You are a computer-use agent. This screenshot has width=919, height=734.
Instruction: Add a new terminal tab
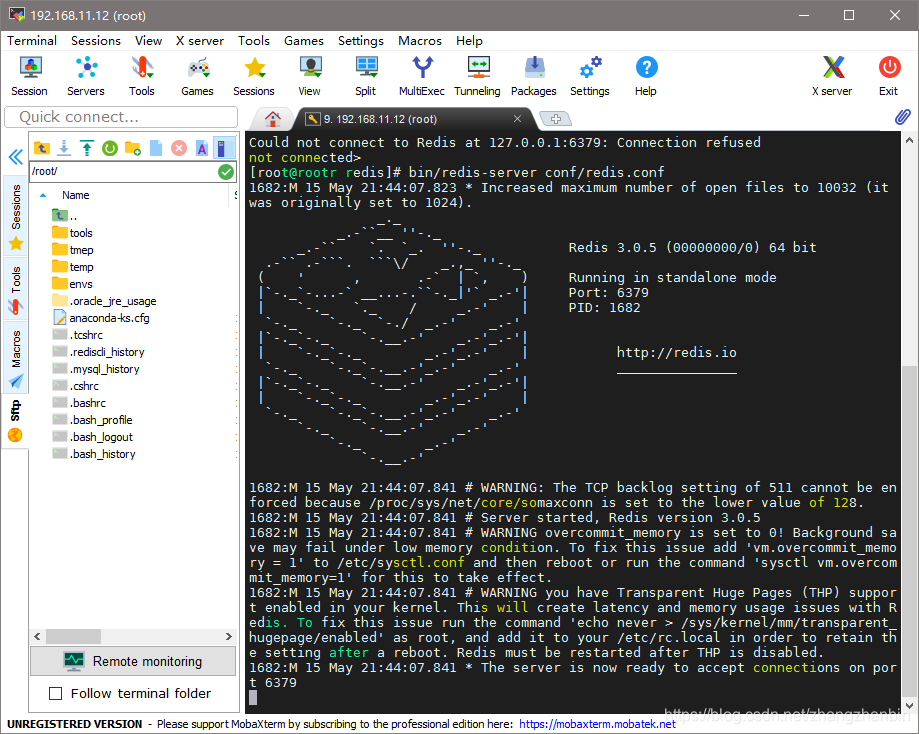[x=556, y=119]
